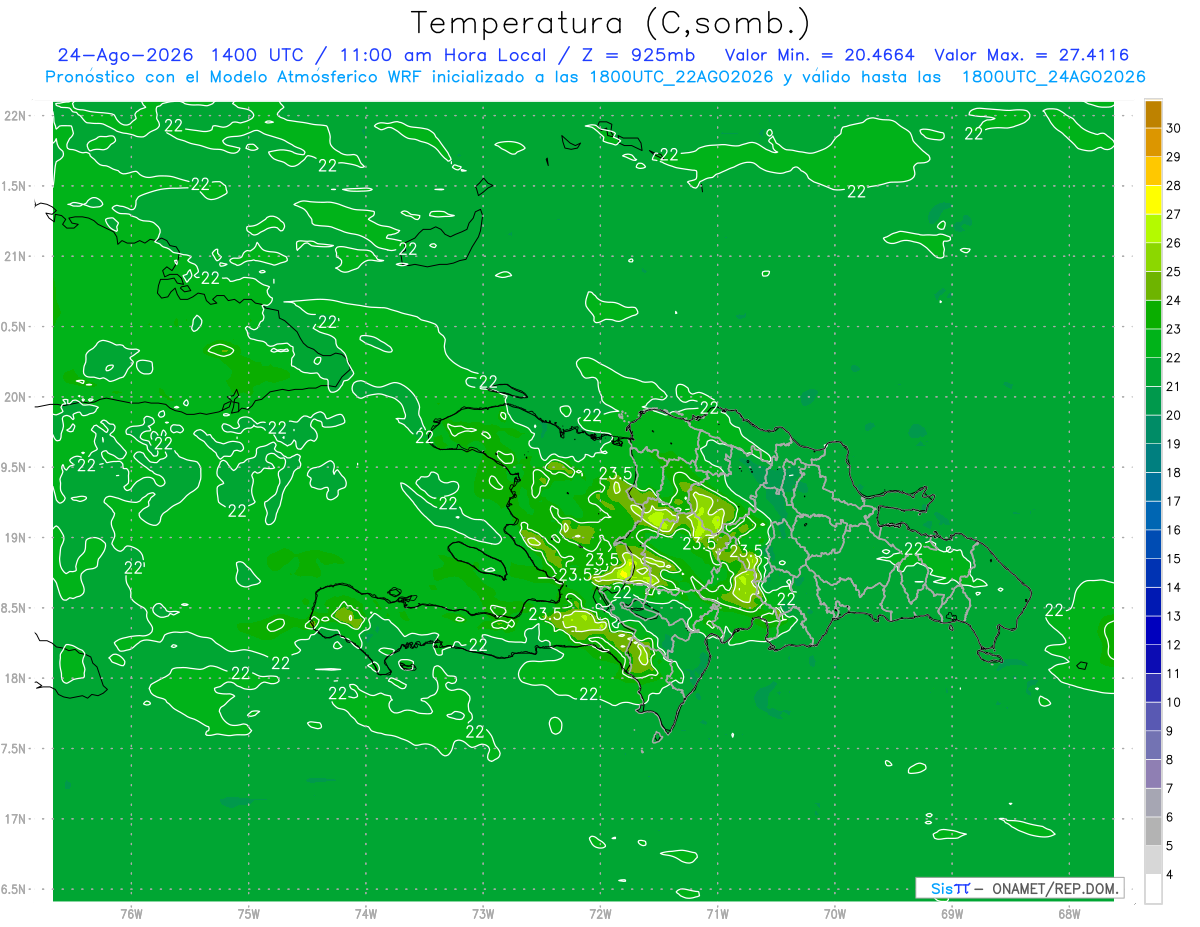Click the title "Temperatura (C,somb.)"
The height and width of the screenshot is (927, 1200).
610,23
